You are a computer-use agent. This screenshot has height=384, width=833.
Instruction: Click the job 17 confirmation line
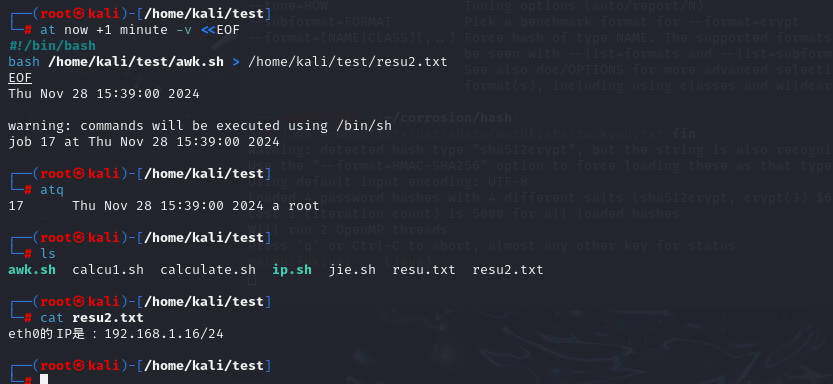pos(143,142)
